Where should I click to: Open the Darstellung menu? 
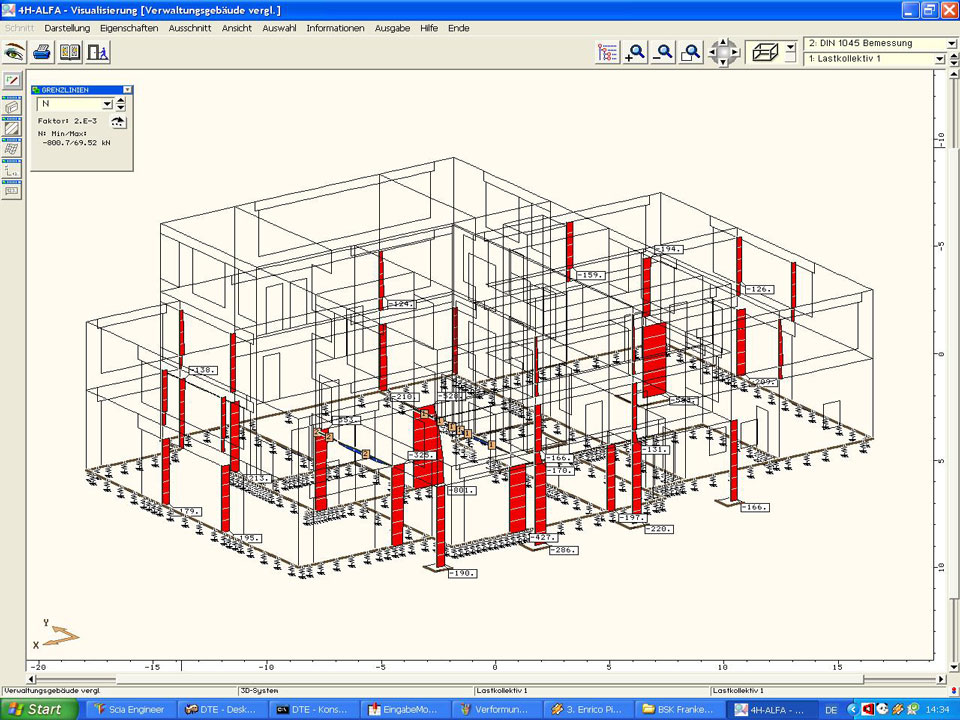click(67, 28)
